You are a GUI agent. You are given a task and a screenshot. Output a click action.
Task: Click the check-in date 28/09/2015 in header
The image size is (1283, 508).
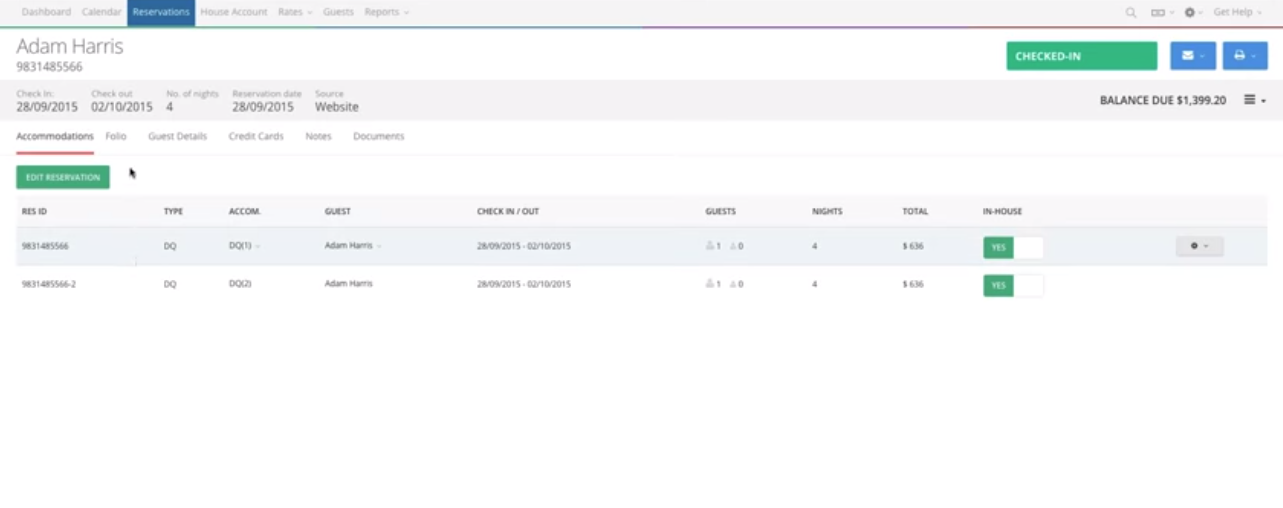pyautogui.click(x=47, y=107)
